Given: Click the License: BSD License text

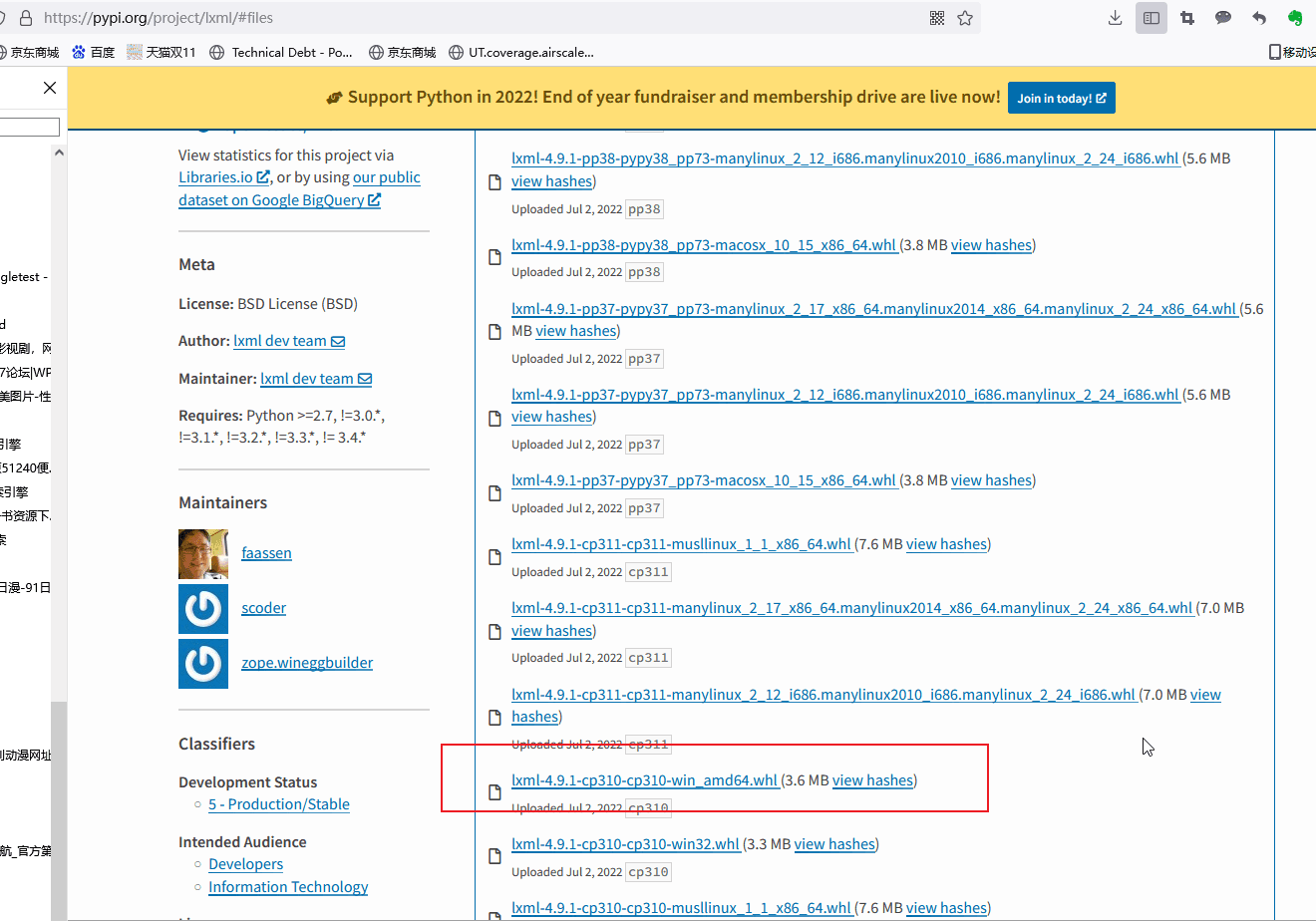Looking at the screenshot, I should click(x=267, y=304).
